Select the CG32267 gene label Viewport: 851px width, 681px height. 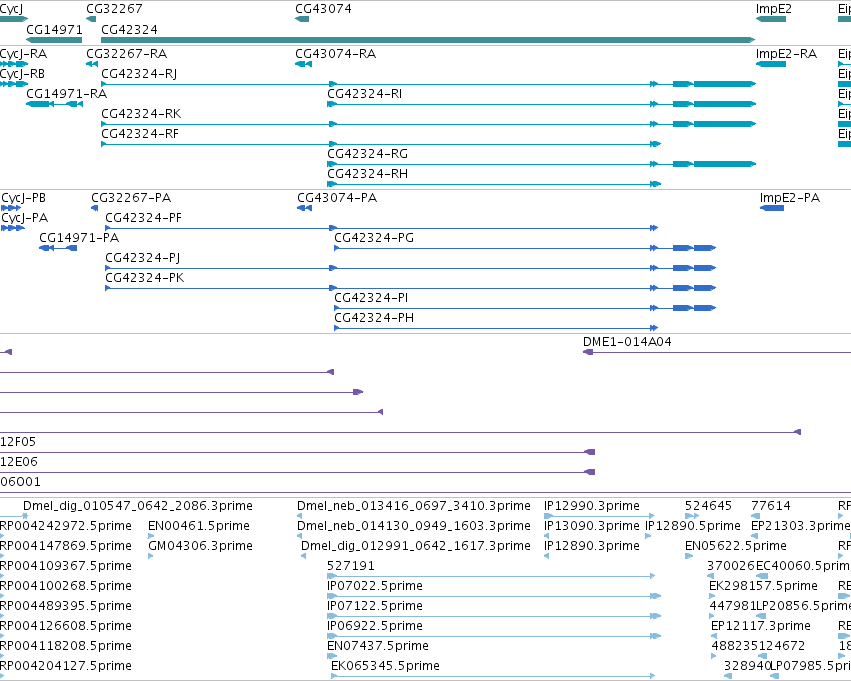point(114,9)
